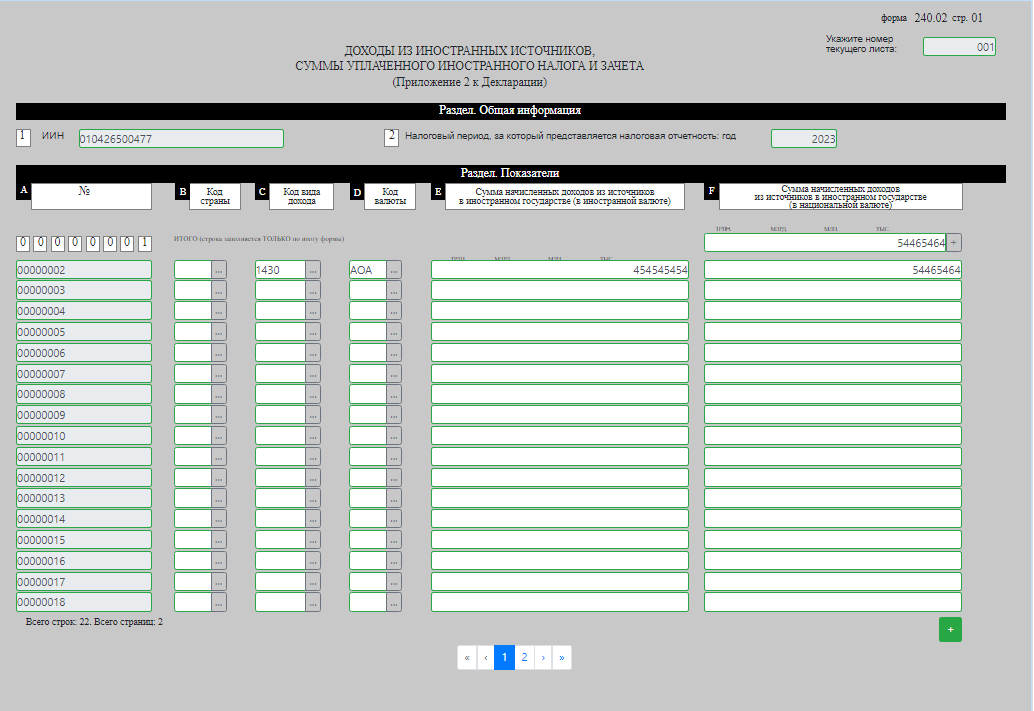Click foreign currency amount field 454545454

coord(560,270)
